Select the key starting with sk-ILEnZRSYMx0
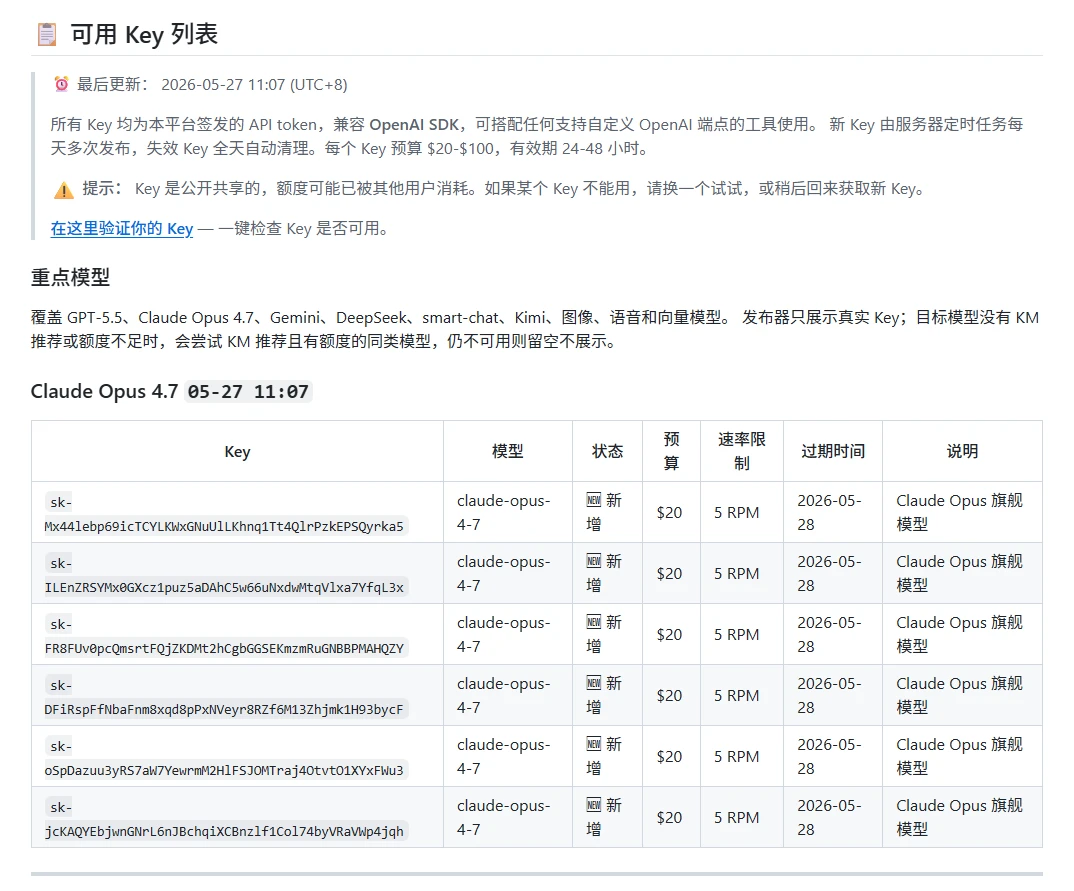This screenshot has width=1074, height=891. pos(226,575)
